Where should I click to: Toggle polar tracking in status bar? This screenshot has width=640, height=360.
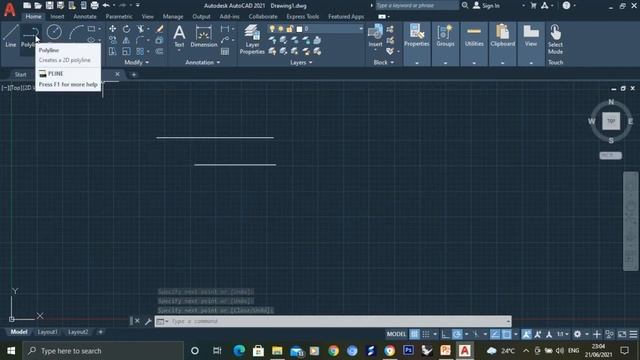coord(457,334)
